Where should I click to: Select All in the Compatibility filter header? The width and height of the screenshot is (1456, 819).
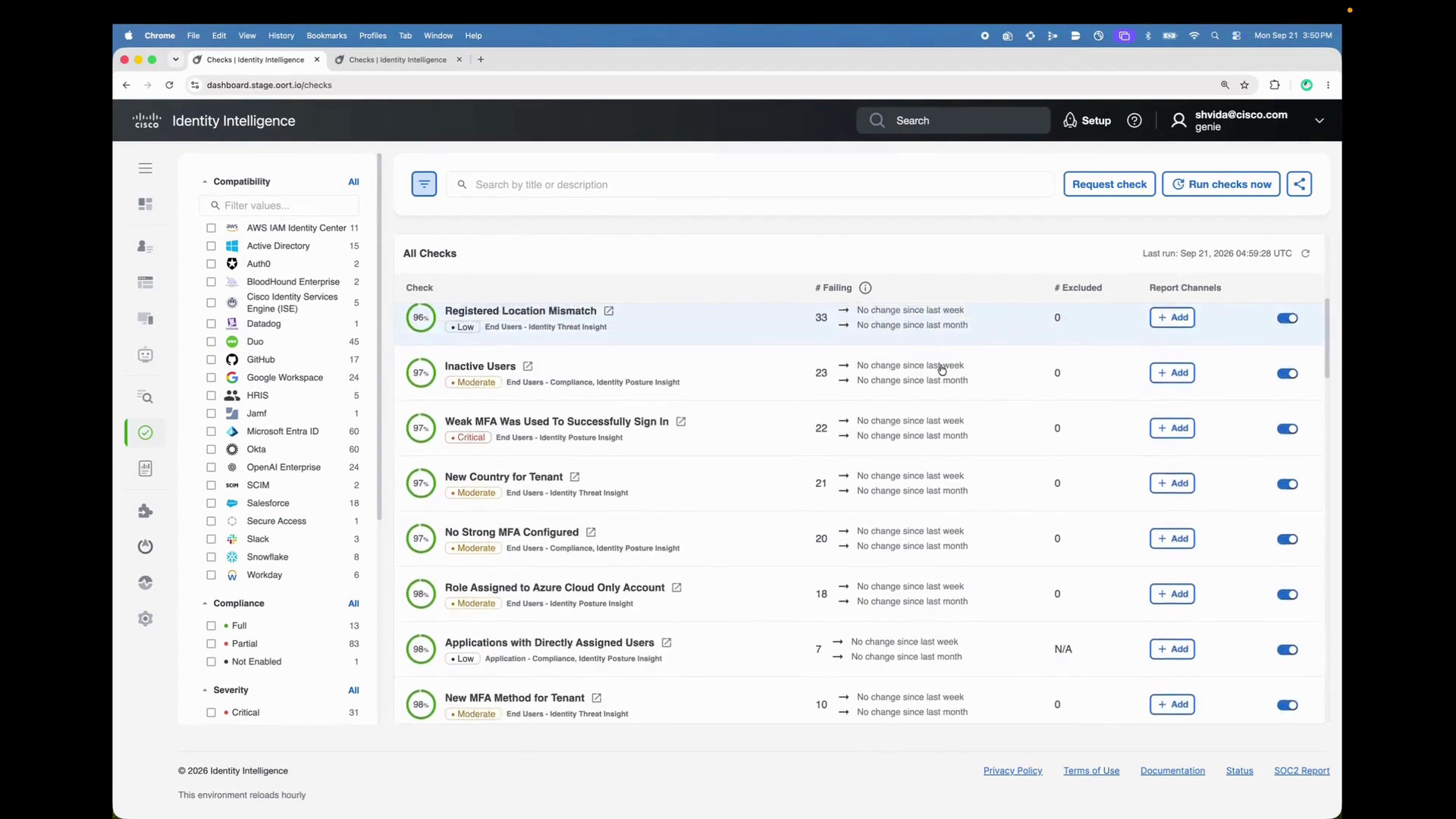(353, 182)
